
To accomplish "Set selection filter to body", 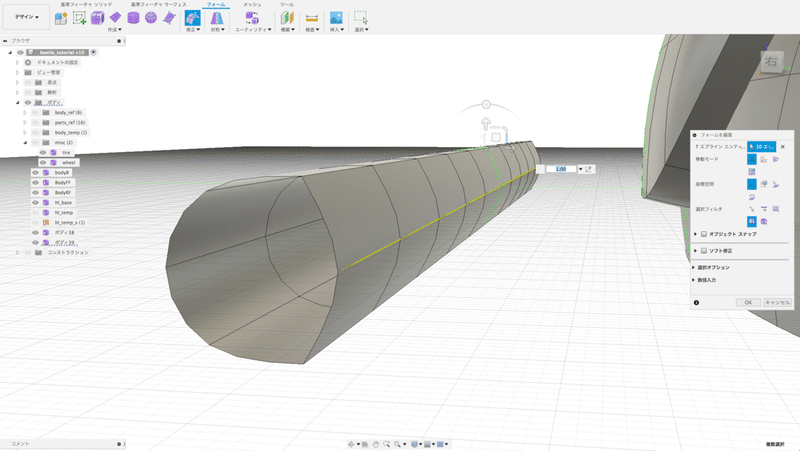I will point(764,221).
